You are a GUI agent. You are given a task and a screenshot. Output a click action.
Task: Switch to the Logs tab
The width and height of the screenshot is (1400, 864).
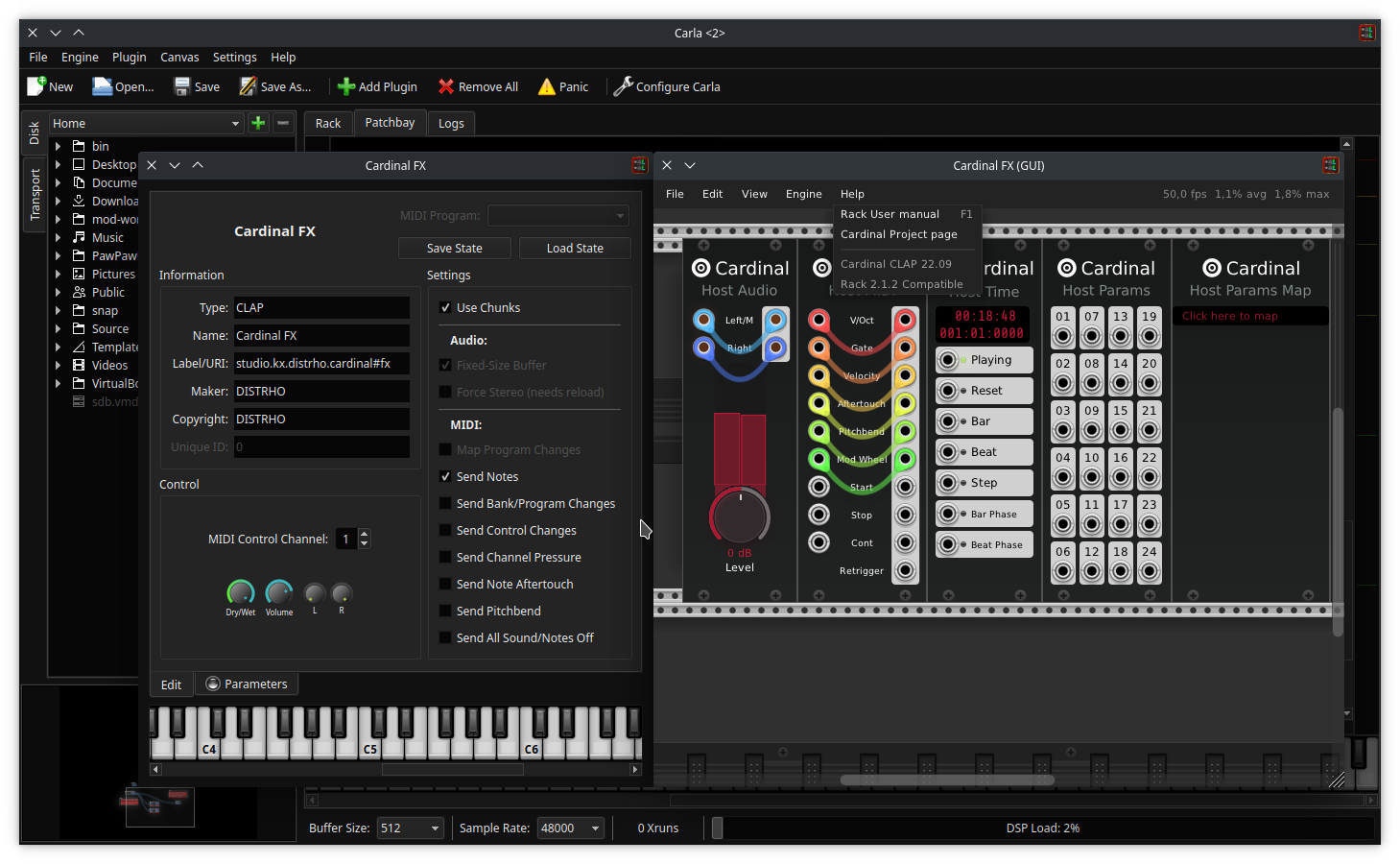coord(451,123)
